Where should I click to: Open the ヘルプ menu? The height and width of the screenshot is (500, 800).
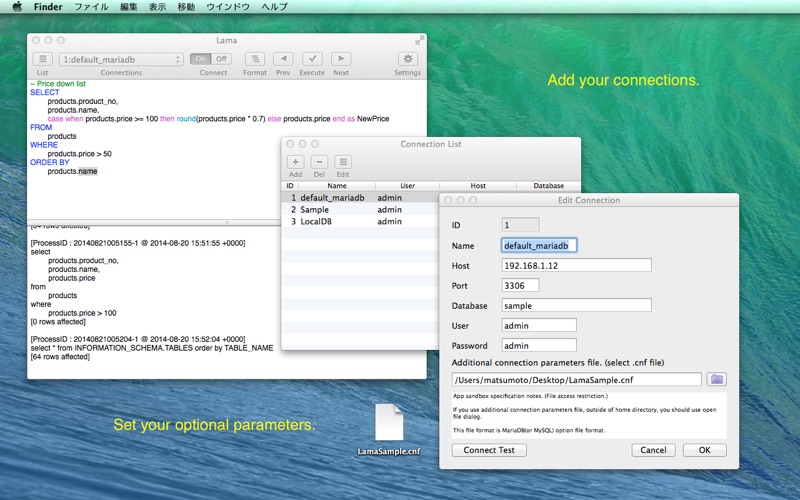(274, 7)
